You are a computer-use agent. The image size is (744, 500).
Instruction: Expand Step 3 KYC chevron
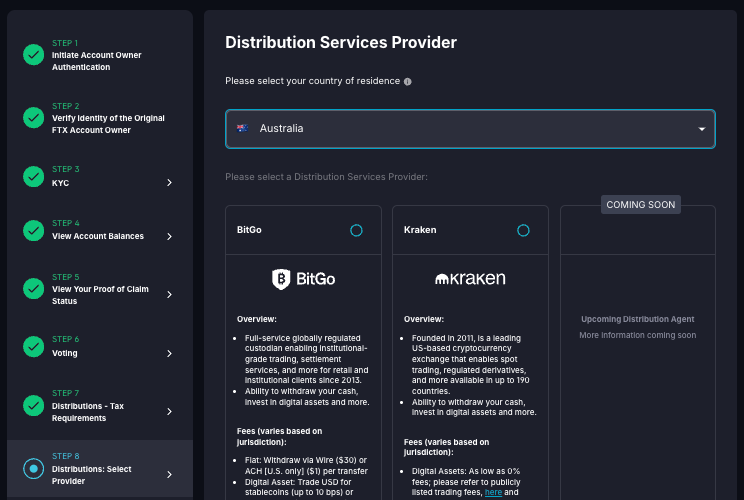pyautogui.click(x=169, y=183)
